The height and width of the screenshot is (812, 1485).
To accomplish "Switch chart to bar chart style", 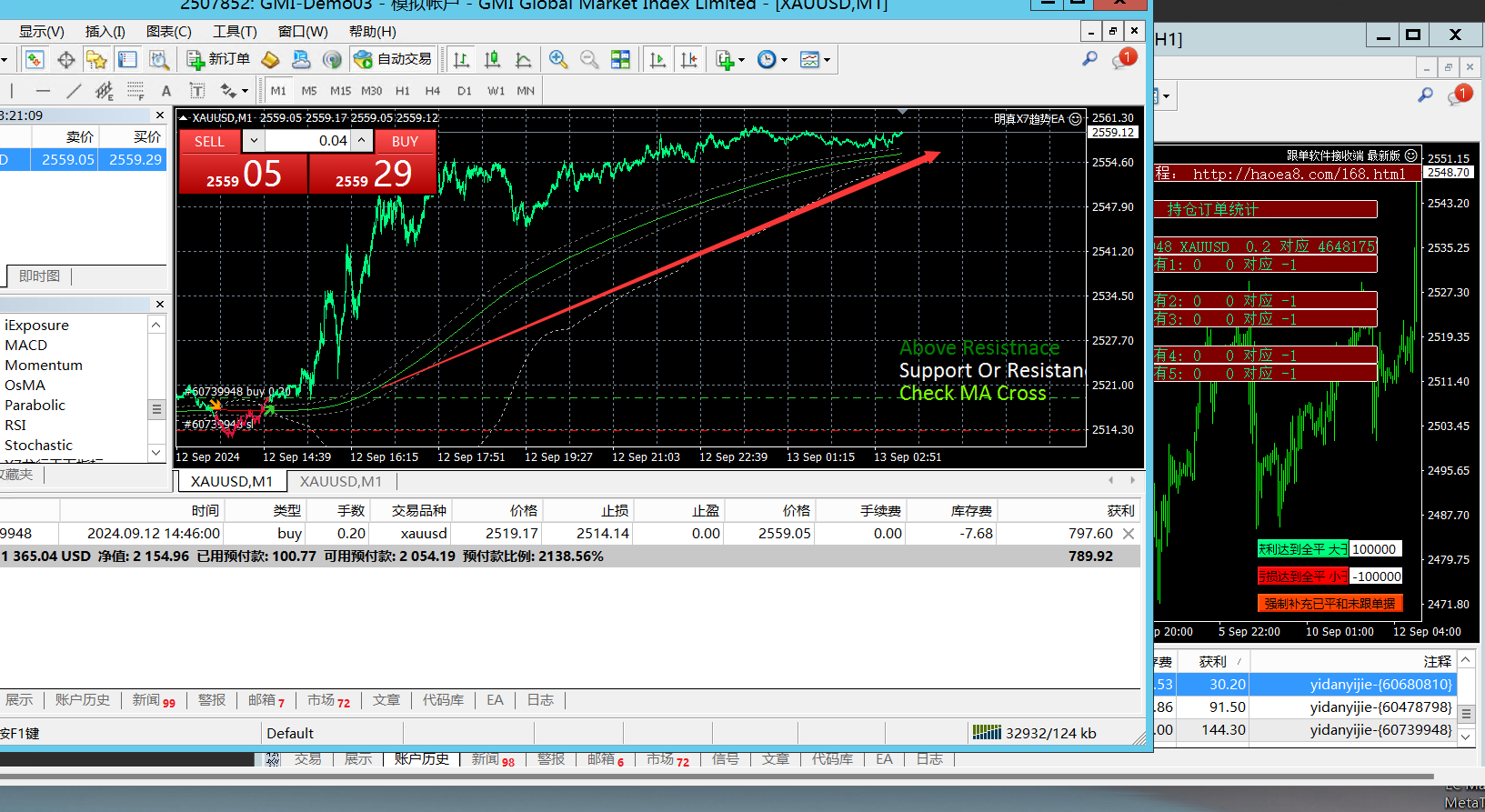I will [462, 60].
